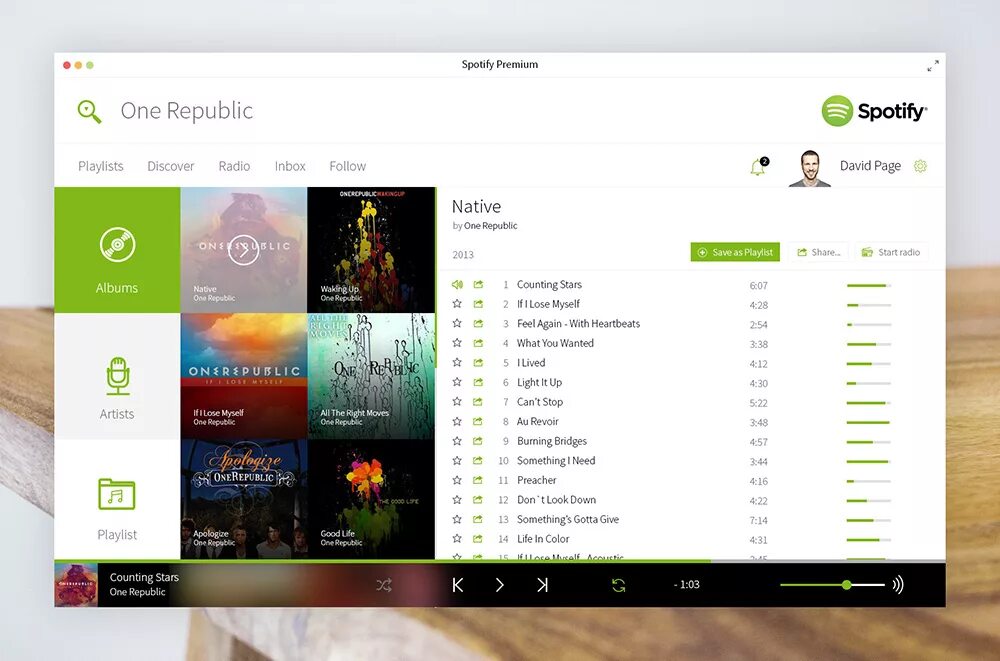Star the track Life In Color
This screenshot has height=661, width=1000.
(x=457, y=538)
